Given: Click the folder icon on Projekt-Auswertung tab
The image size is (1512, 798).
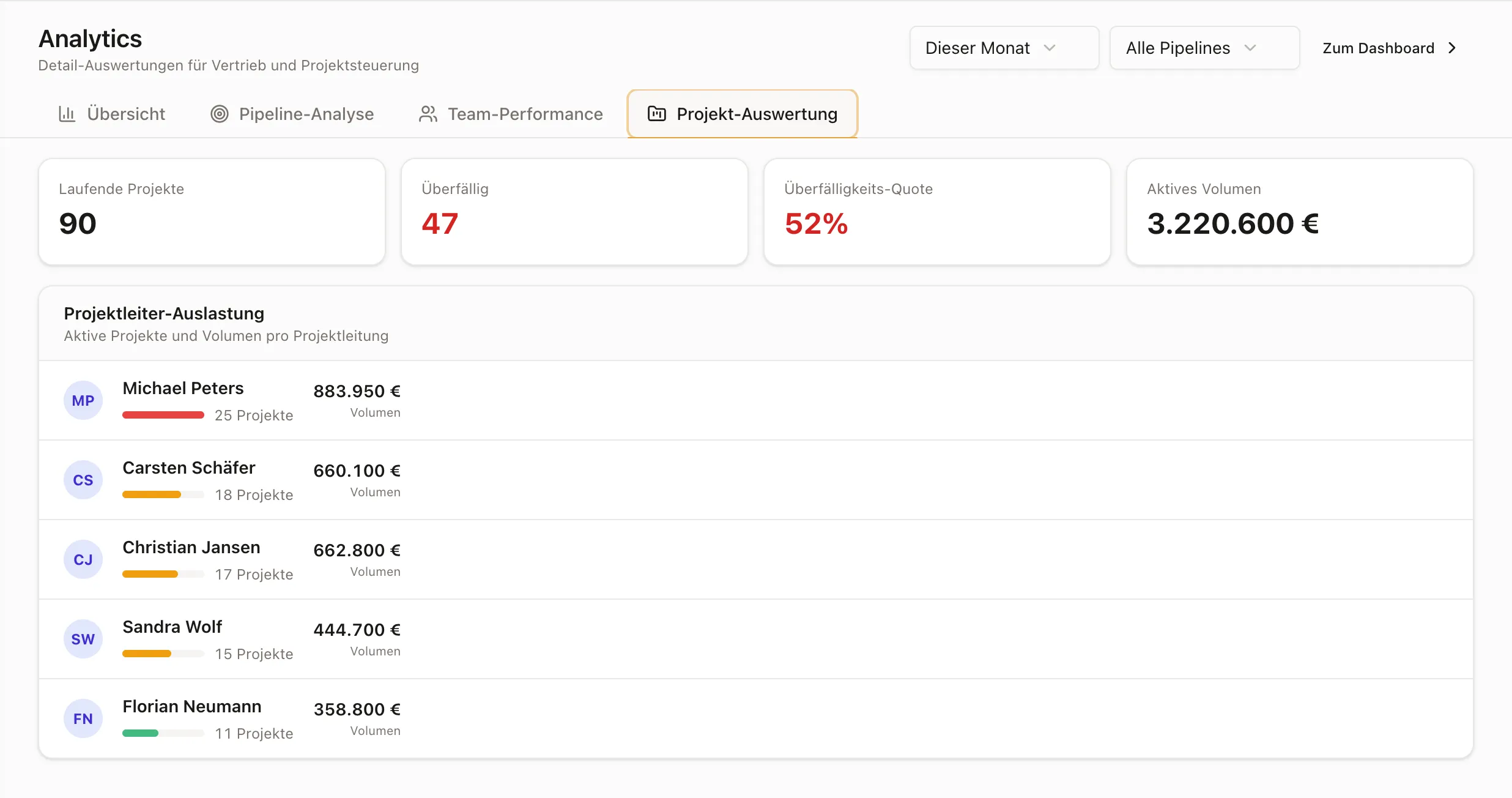Looking at the screenshot, I should click(657, 114).
